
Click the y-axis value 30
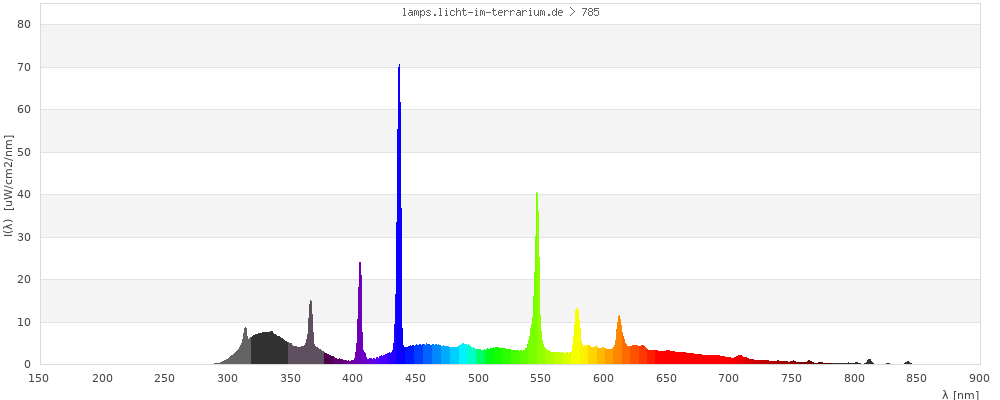point(26,237)
